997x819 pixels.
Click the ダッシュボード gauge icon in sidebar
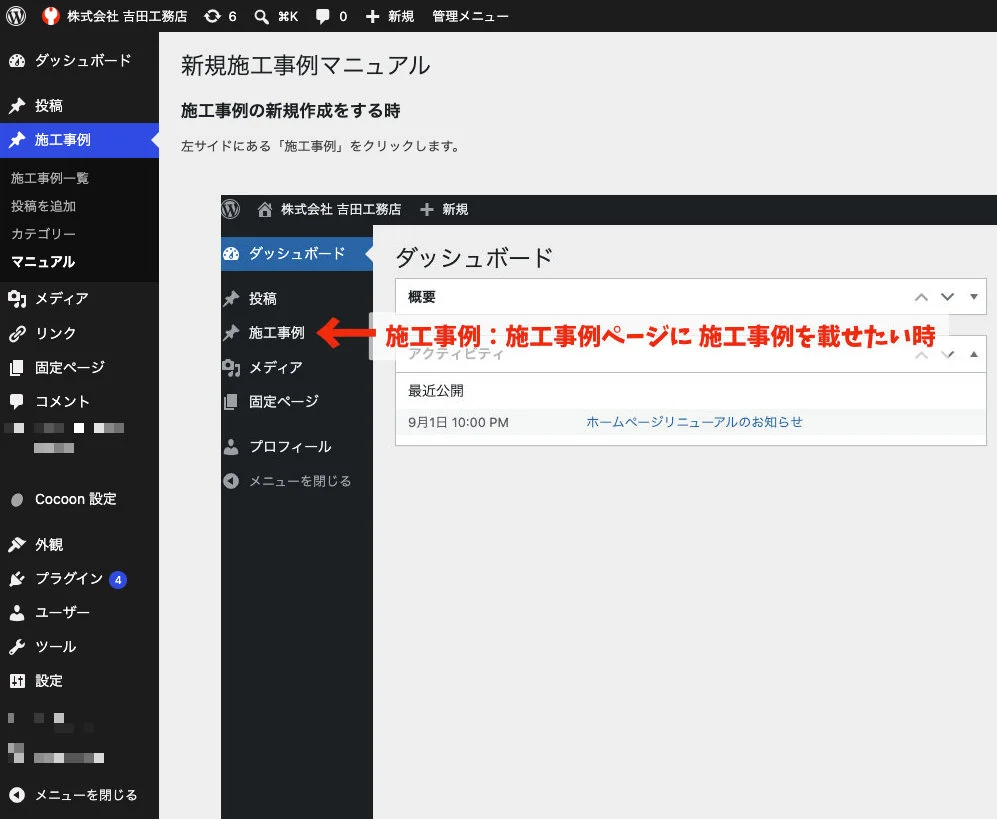[x=17, y=61]
